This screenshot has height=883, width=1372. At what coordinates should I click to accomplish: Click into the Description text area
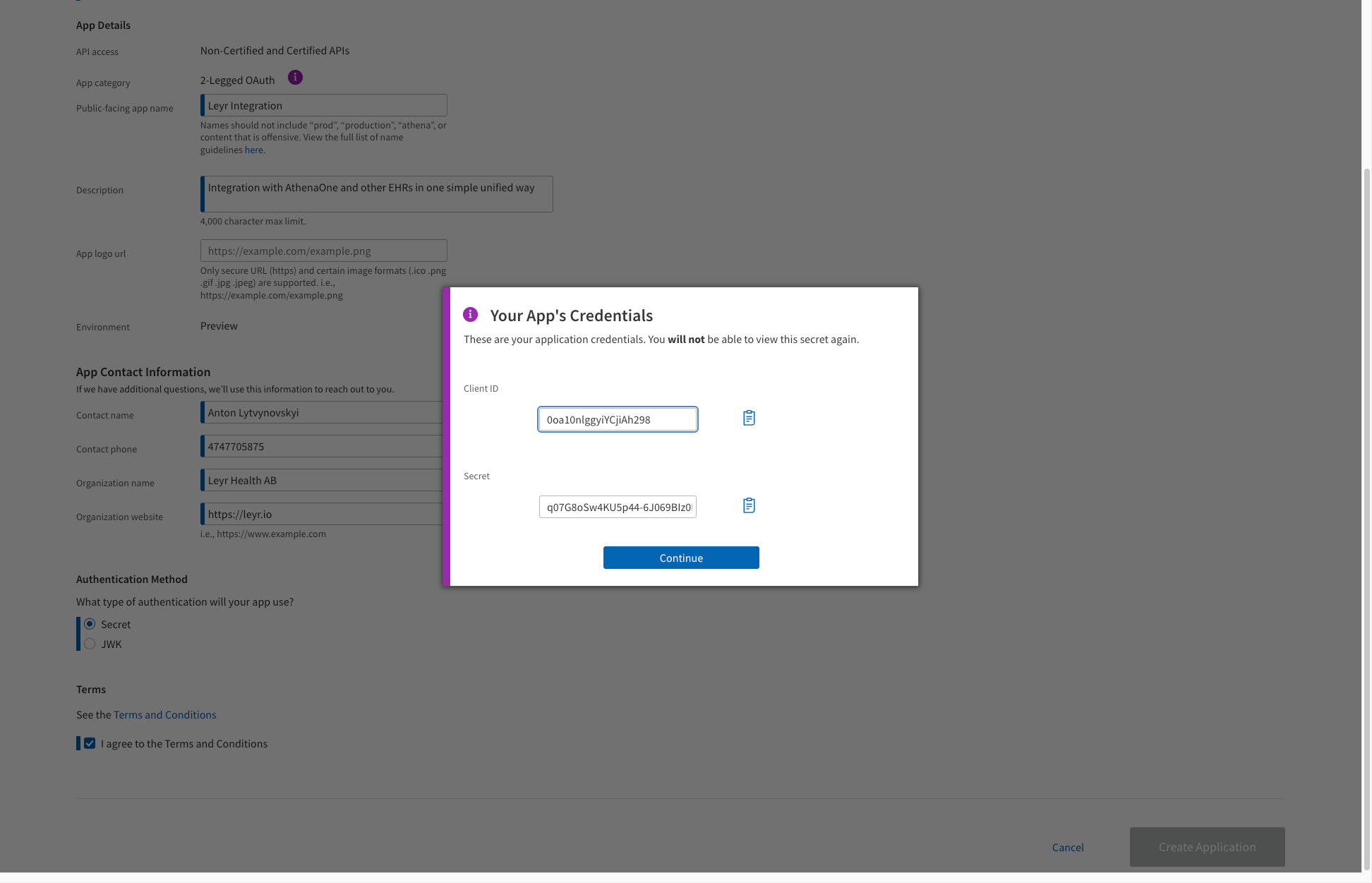point(377,194)
